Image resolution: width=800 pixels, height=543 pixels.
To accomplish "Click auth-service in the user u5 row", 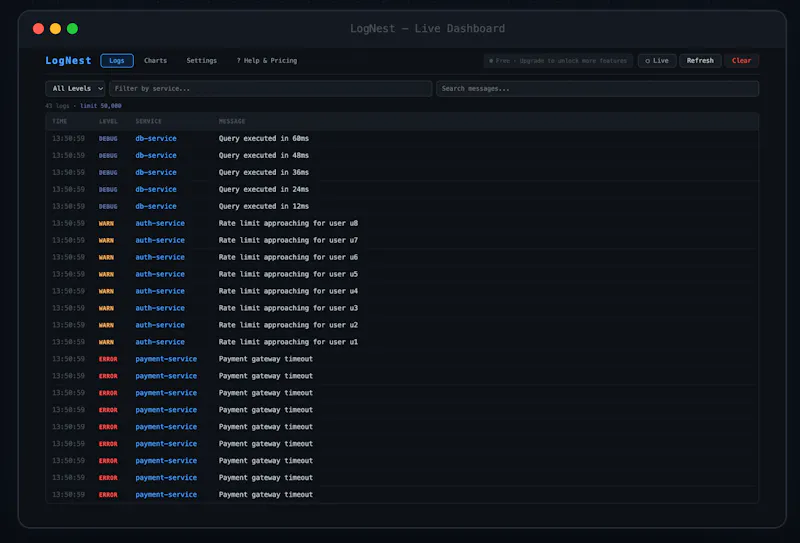I will tap(160, 274).
